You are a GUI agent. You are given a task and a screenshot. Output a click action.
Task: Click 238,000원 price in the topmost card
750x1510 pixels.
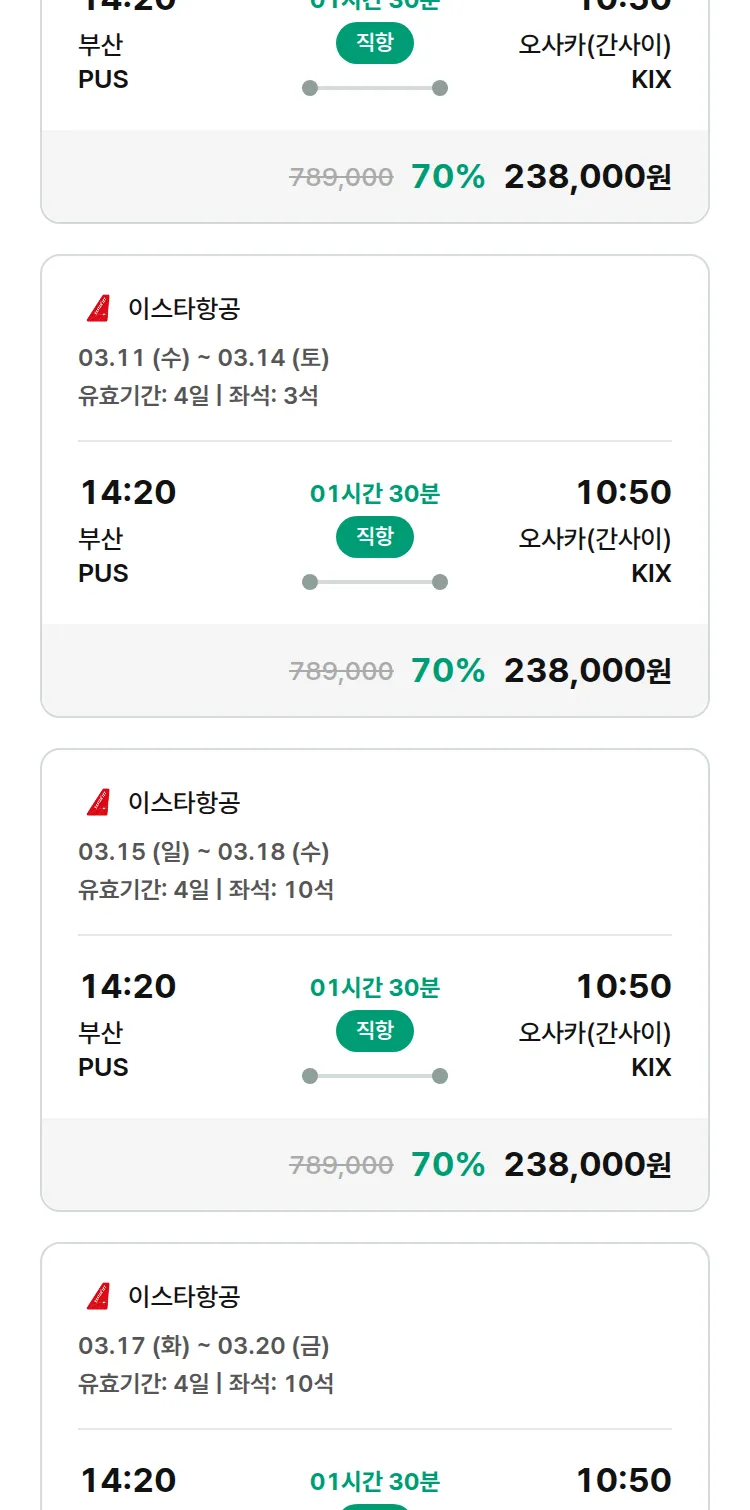pyautogui.click(x=587, y=176)
